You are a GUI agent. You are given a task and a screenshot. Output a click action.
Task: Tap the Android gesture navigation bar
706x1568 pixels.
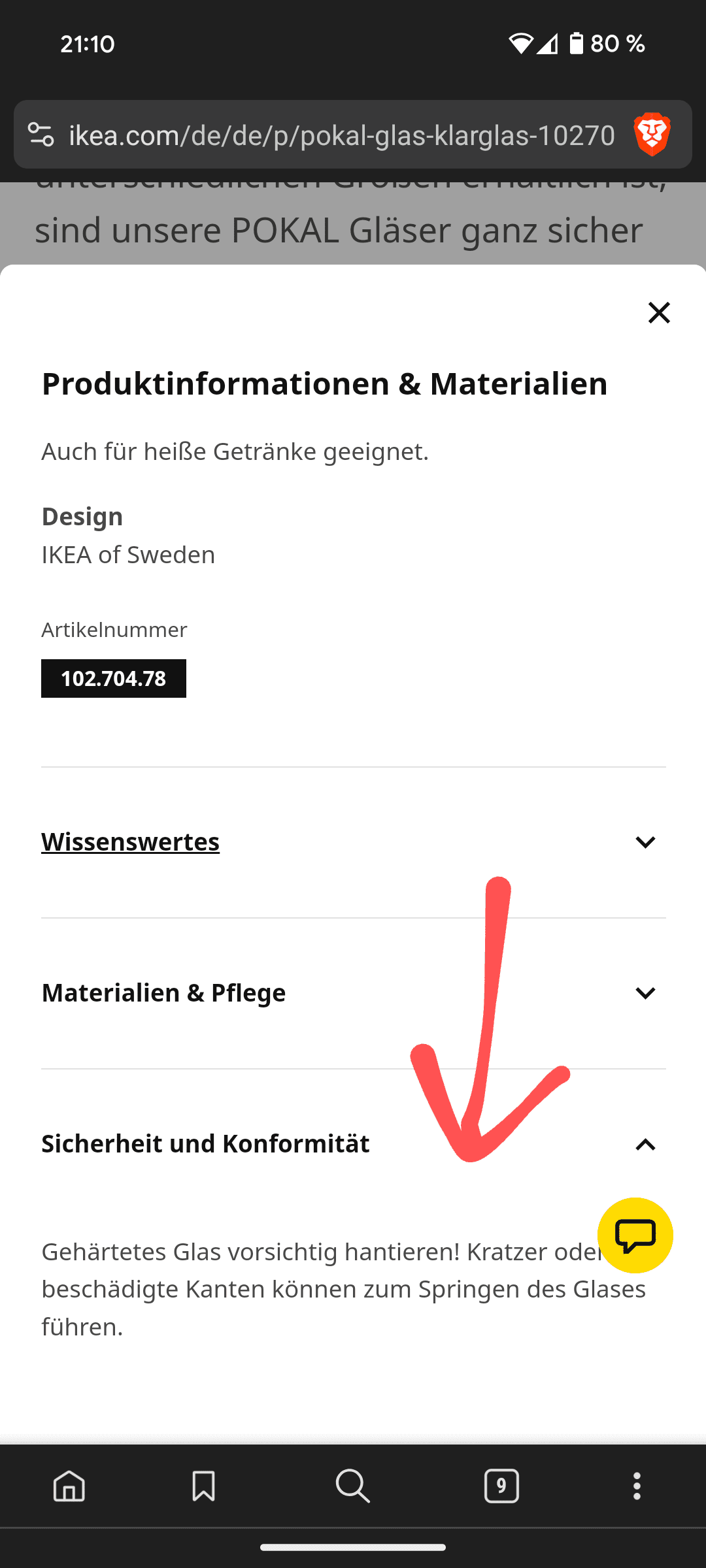point(353,1547)
